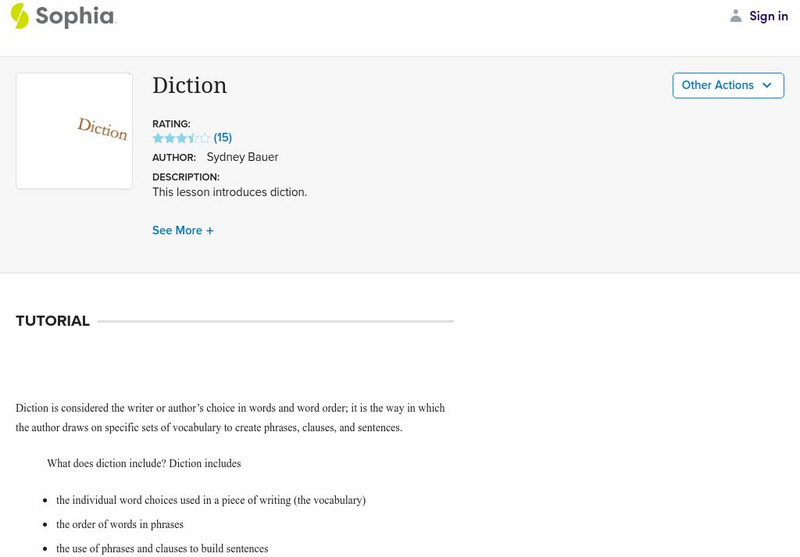The image size is (800, 557).
Task: Choose the third rating star
Action: (x=182, y=138)
